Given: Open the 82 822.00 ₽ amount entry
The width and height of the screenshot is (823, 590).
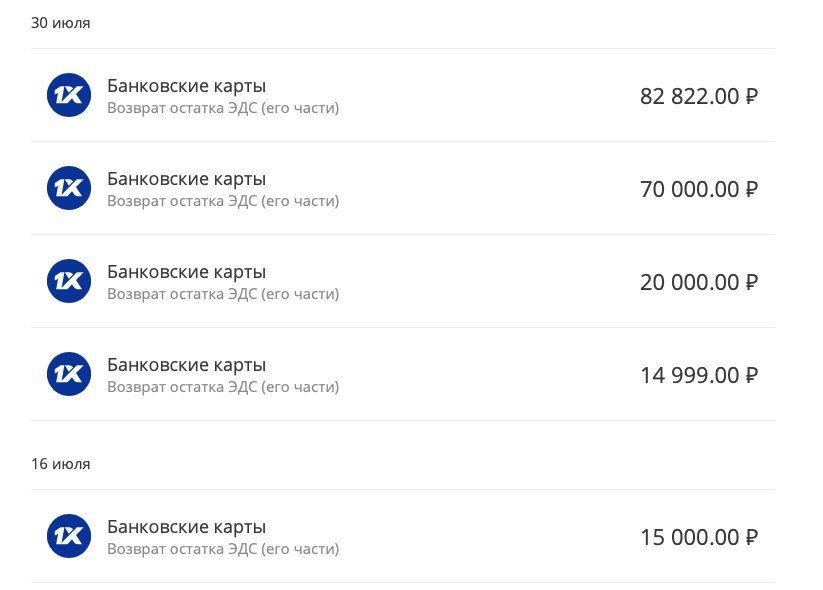Looking at the screenshot, I should pyautogui.click(x=699, y=97).
